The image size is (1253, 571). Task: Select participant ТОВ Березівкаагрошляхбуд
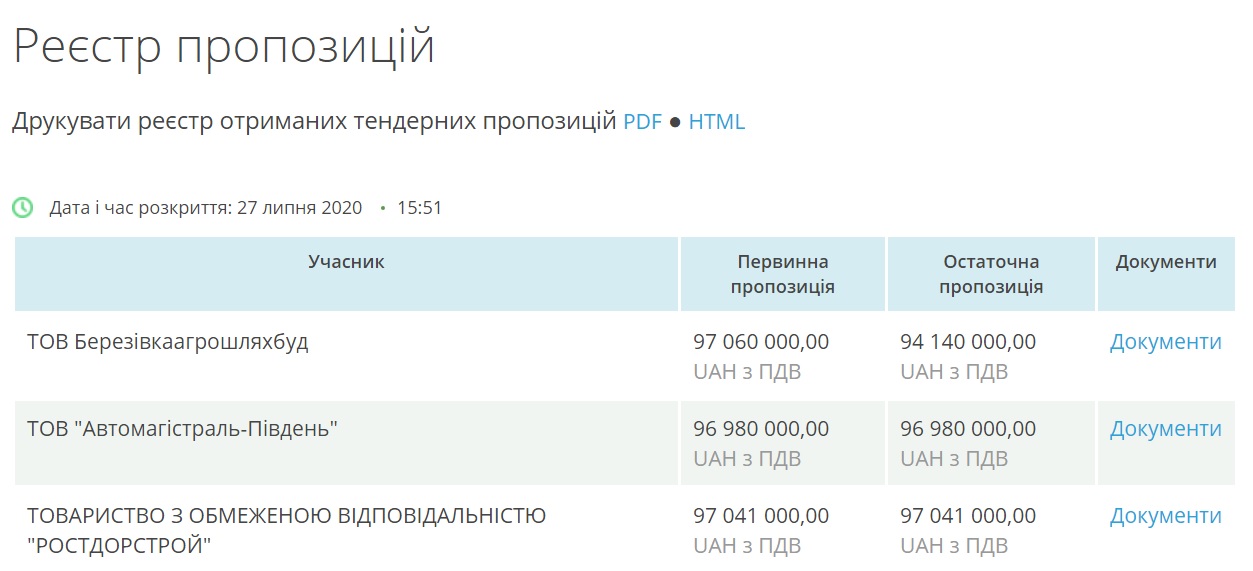168,341
